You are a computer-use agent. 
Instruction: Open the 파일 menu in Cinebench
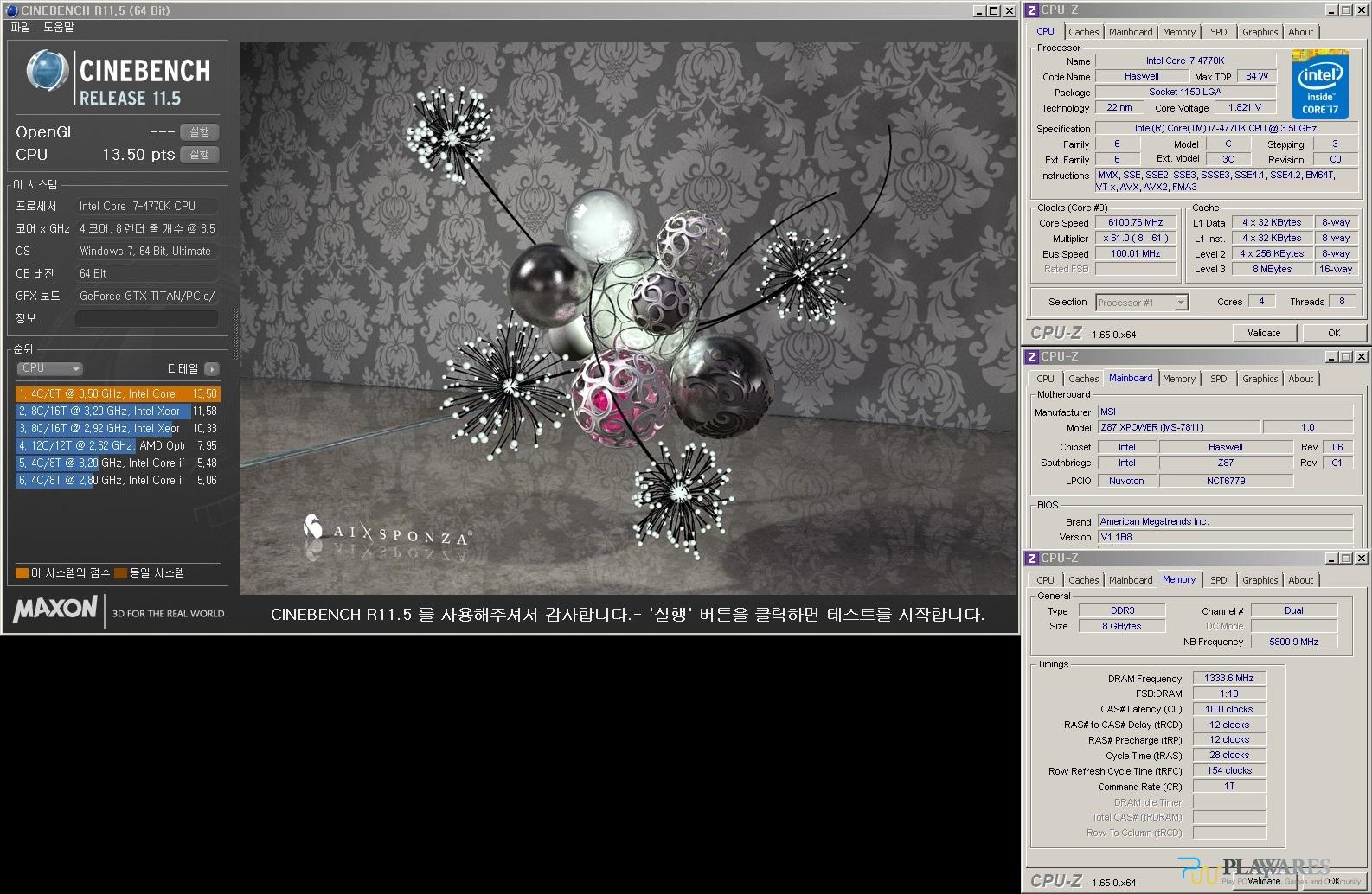pos(21,28)
